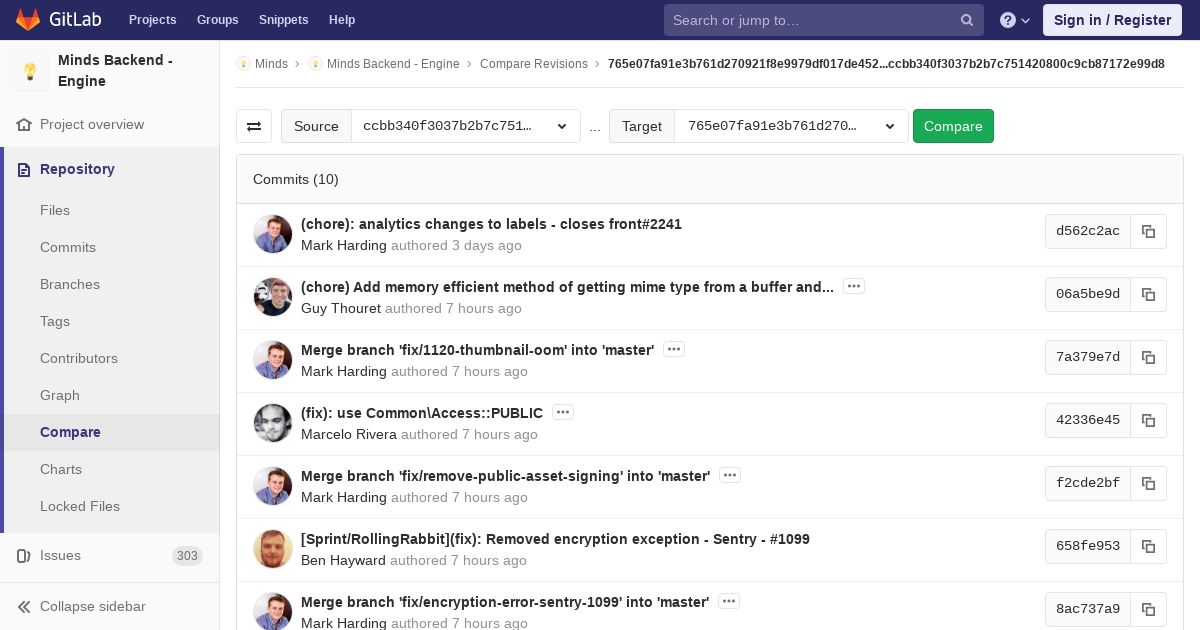Expand description of encryption-error-sentry-1099 merge
The height and width of the screenshot is (630, 1200).
[729, 601]
